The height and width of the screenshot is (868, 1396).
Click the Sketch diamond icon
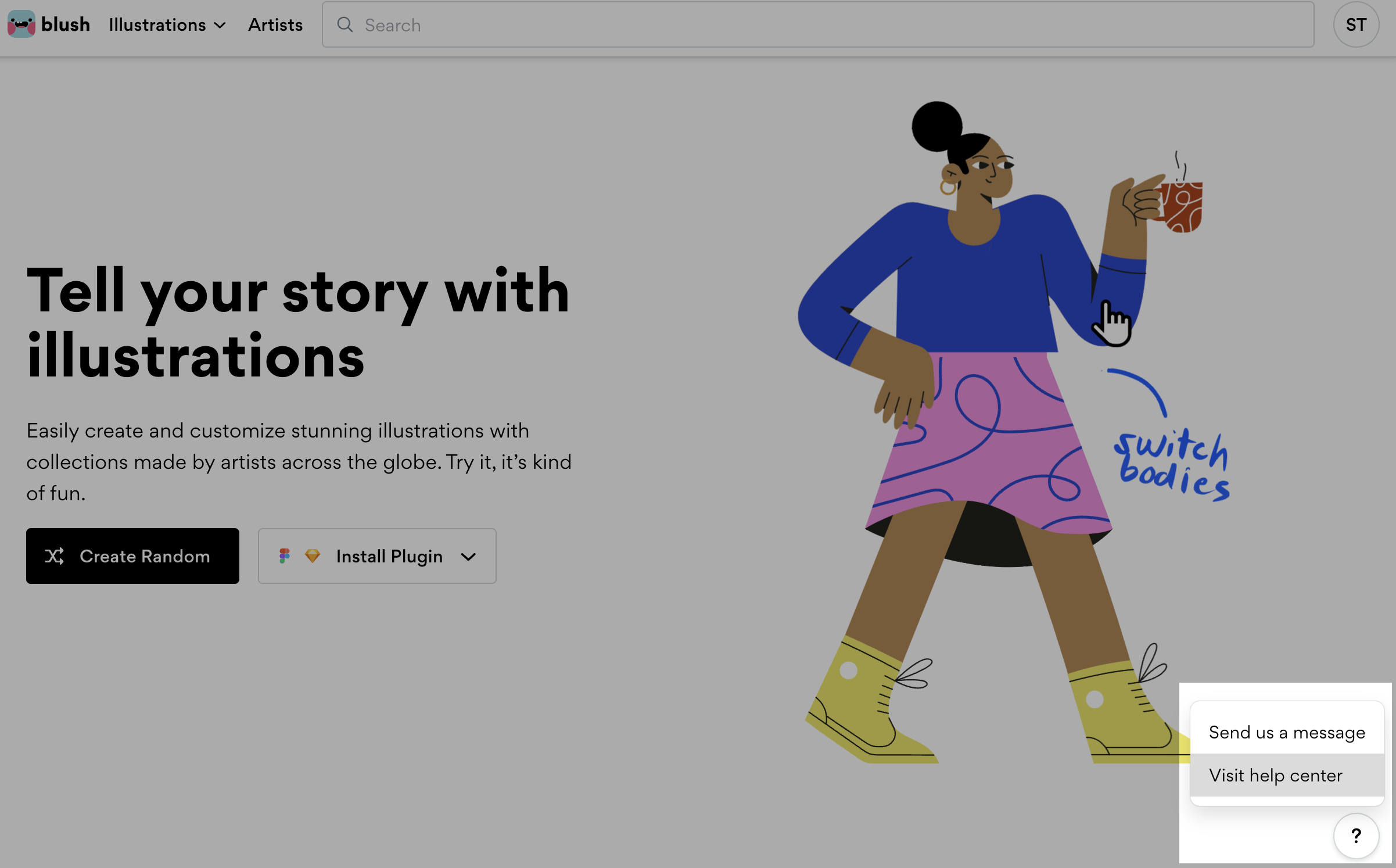(313, 556)
